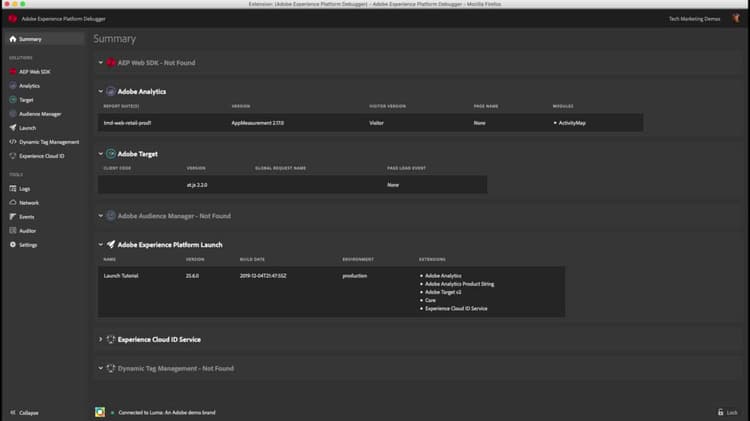Image resolution: width=750 pixels, height=421 pixels.
Task: Select the Analytics menu label
Action: [29, 86]
